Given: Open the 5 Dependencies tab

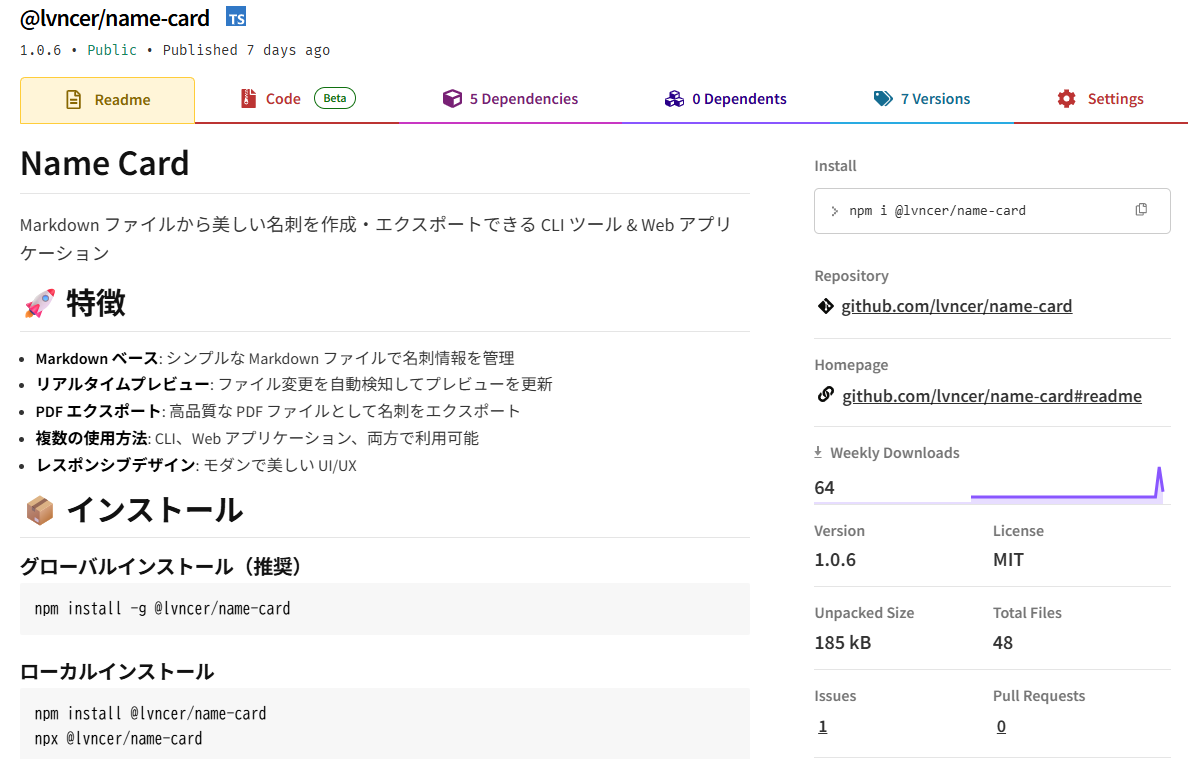Looking at the screenshot, I should point(510,99).
